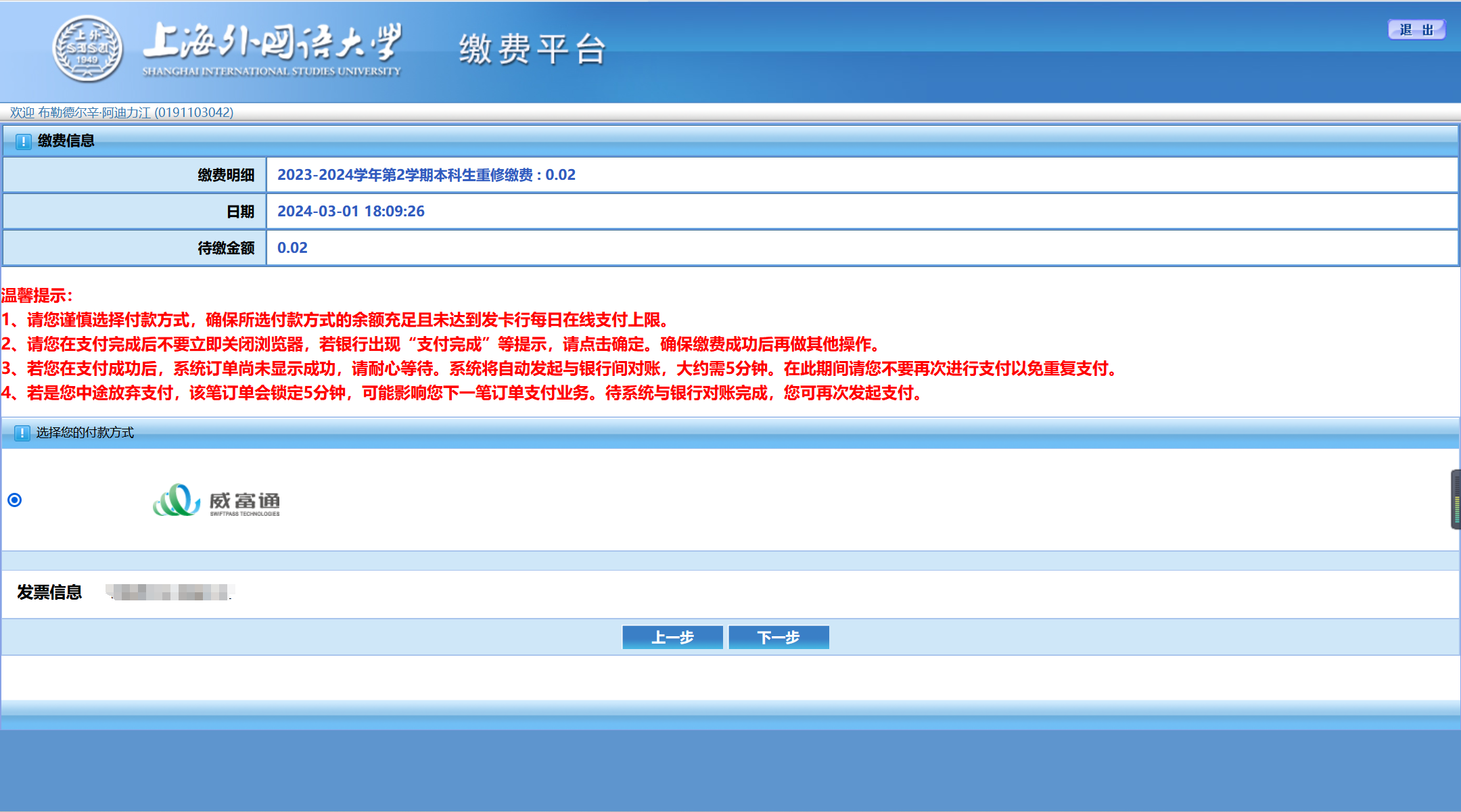Viewport: 1461px width, 812px height.
Task: Select the 威富通 payment radio button
Action: (x=15, y=500)
